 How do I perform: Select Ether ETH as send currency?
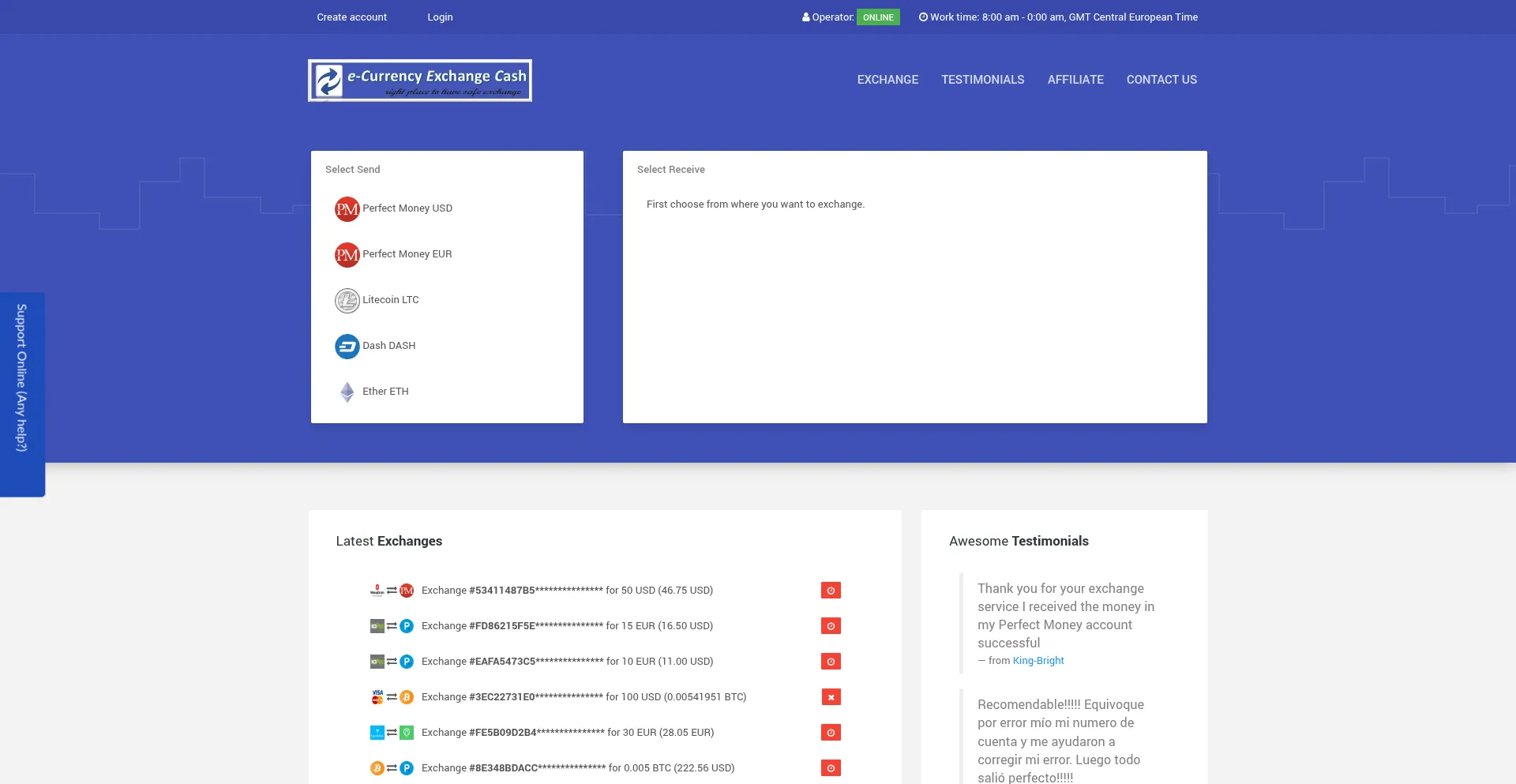(385, 392)
